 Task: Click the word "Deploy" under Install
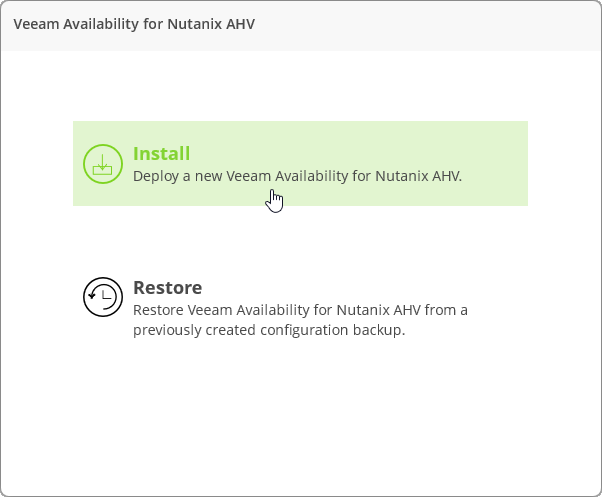click(155, 176)
